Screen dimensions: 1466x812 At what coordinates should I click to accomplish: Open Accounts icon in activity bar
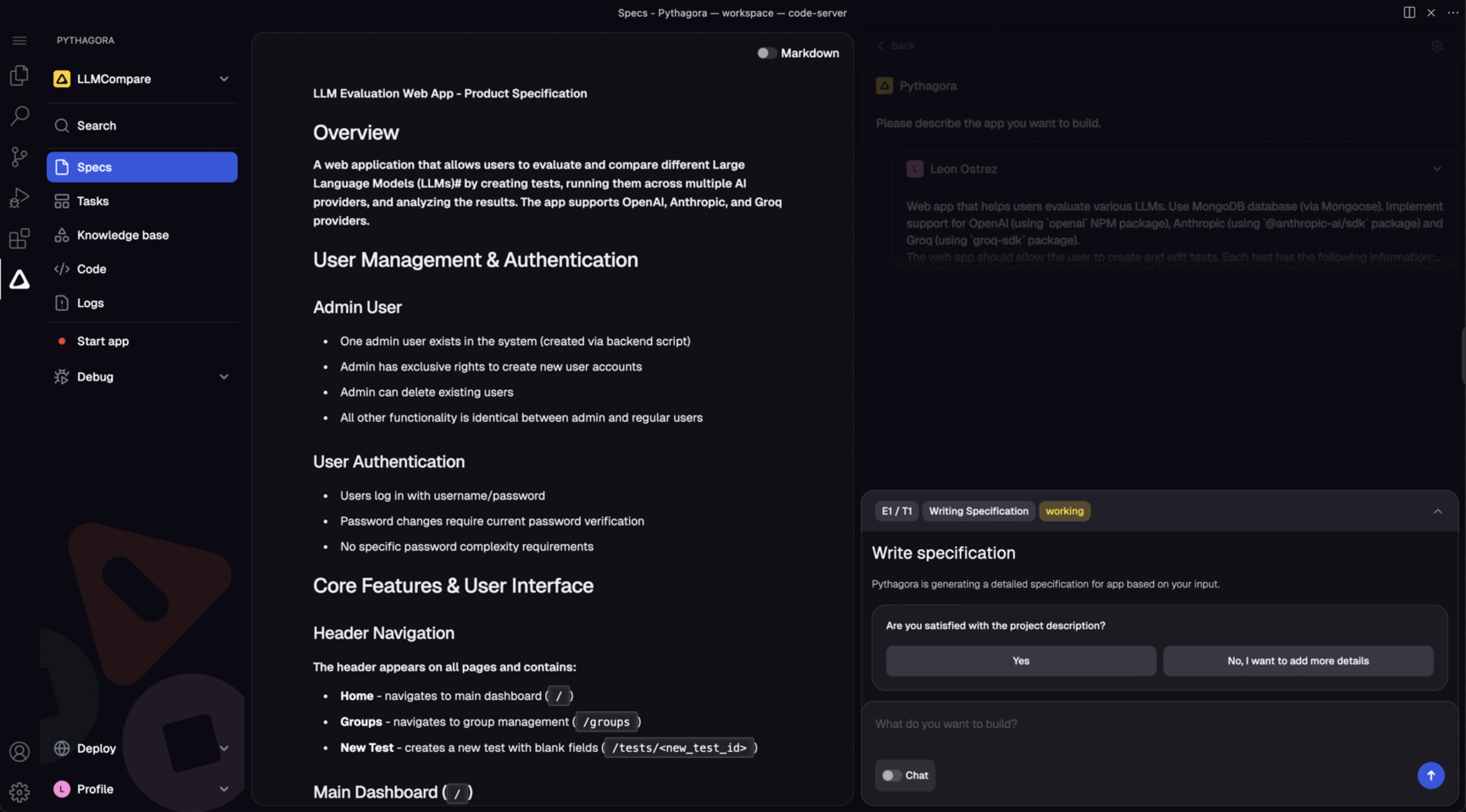[x=20, y=752]
